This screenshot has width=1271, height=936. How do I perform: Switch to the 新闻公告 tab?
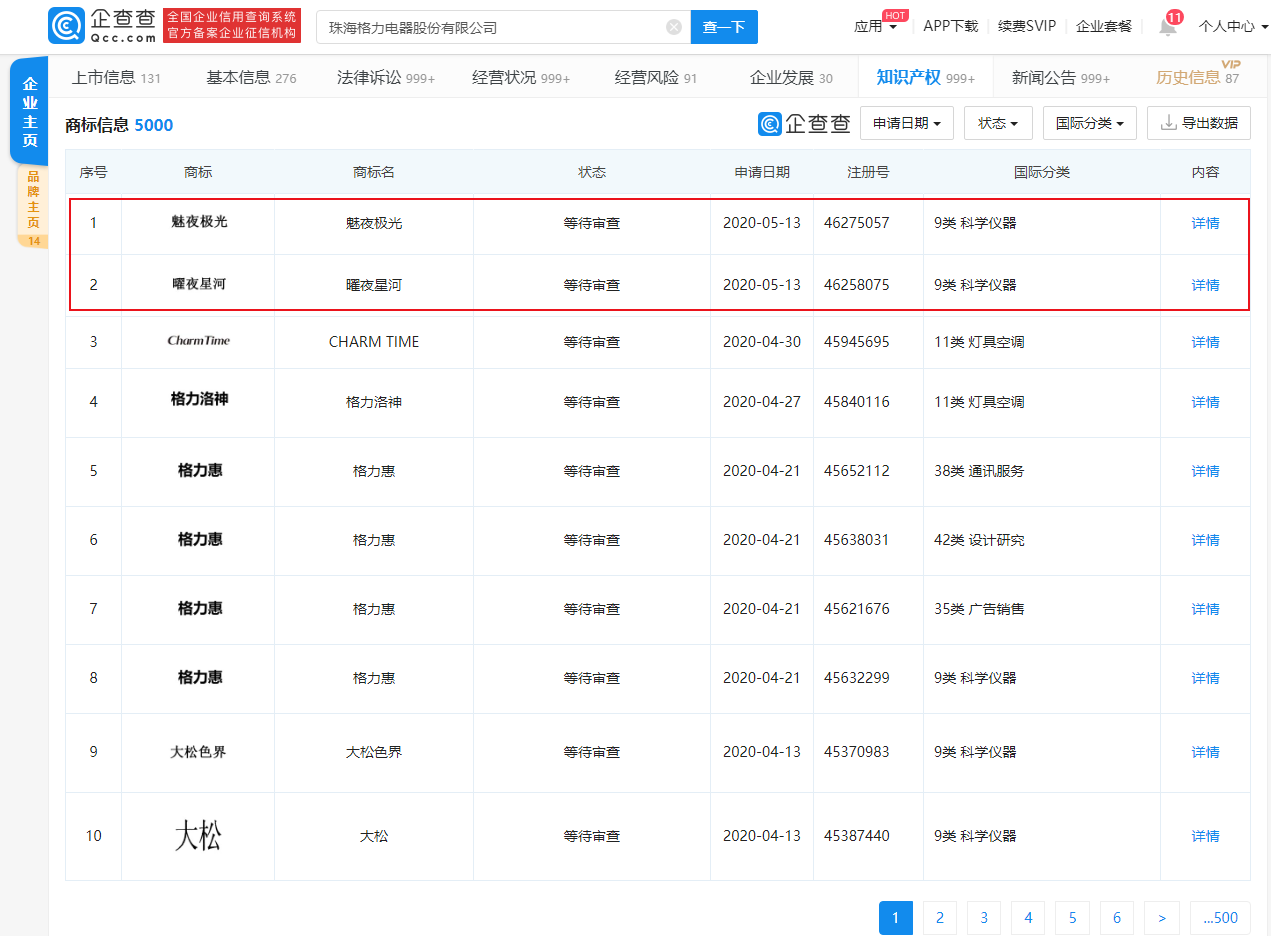(1061, 77)
